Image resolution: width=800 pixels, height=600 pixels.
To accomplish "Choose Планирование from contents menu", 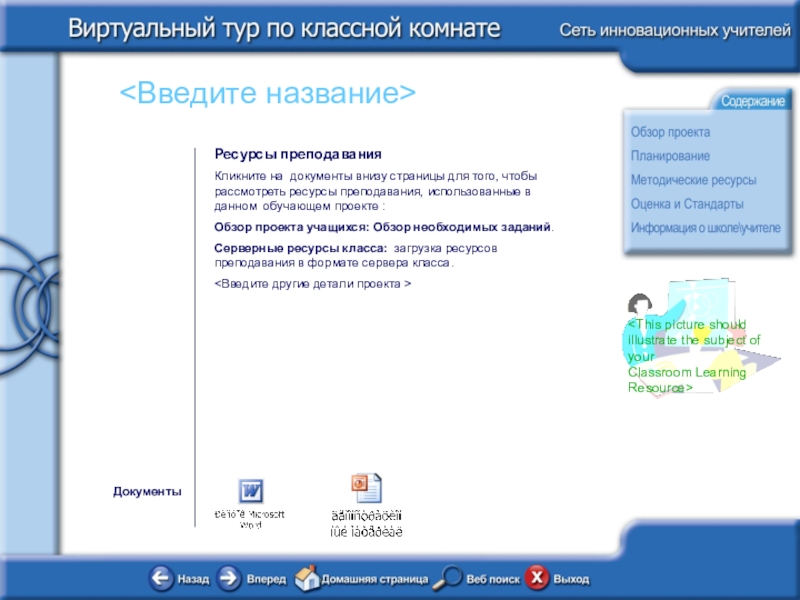I will [670, 156].
